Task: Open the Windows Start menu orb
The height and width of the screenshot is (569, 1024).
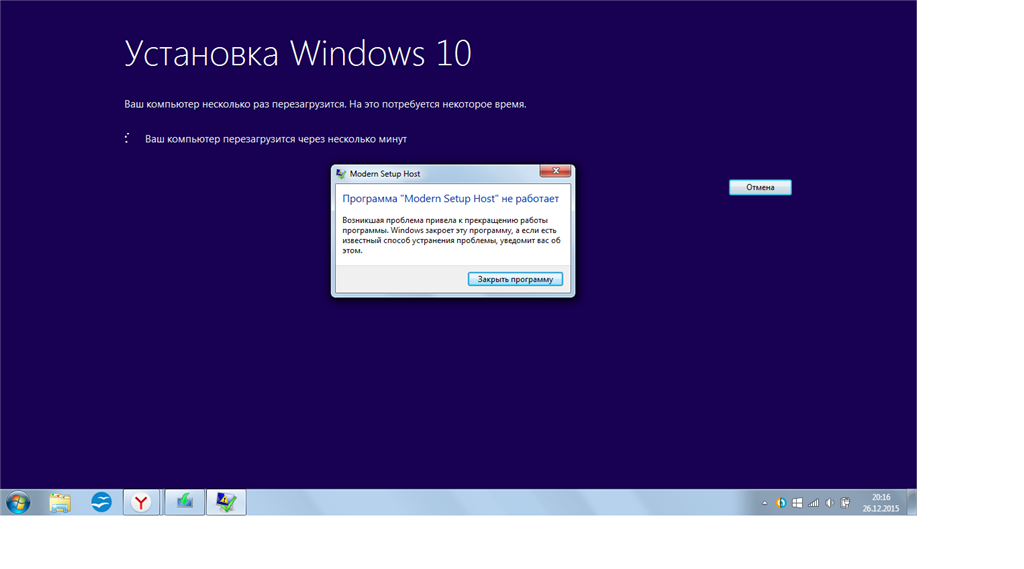Action: coord(18,502)
